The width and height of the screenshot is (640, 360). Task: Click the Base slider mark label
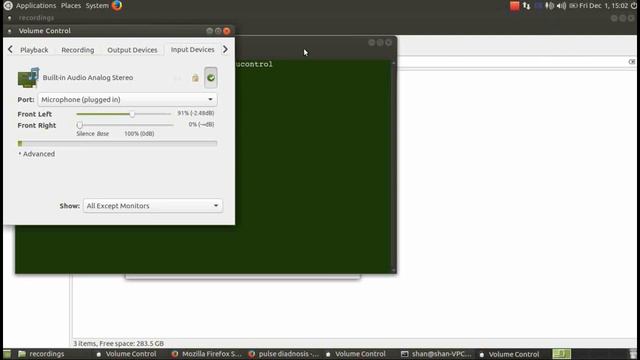click(103, 133)
